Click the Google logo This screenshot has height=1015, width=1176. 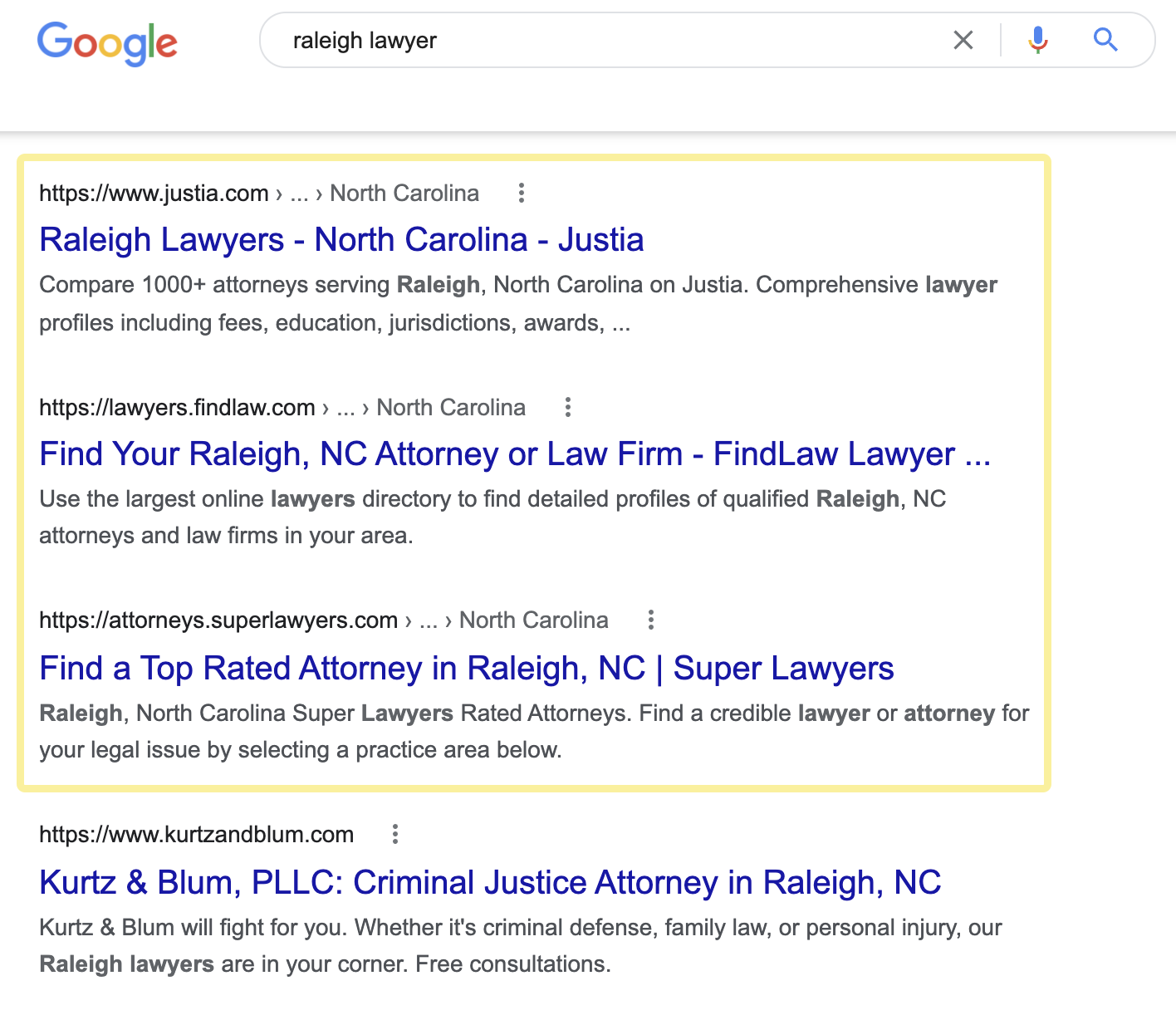(x=107, y=42)
